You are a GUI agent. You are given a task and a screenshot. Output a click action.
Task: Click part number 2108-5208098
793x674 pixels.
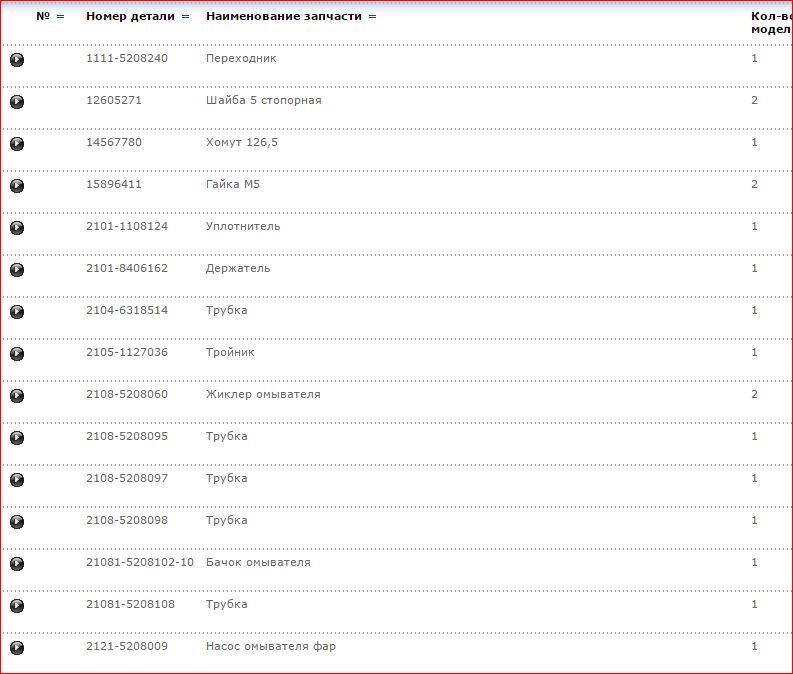(127, 521)
